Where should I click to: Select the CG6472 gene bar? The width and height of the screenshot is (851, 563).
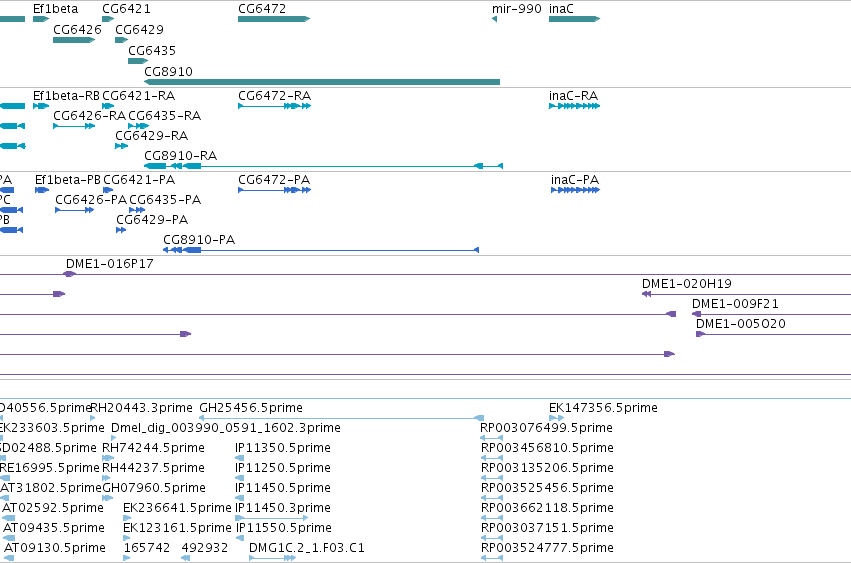(274, 19)
